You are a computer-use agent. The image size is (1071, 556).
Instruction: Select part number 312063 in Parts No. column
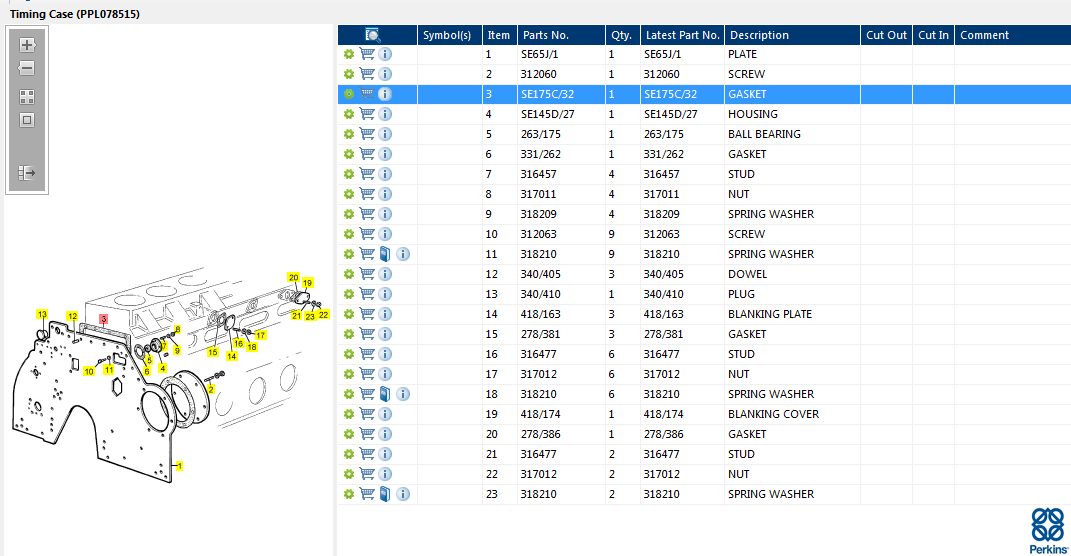(538, 234)
